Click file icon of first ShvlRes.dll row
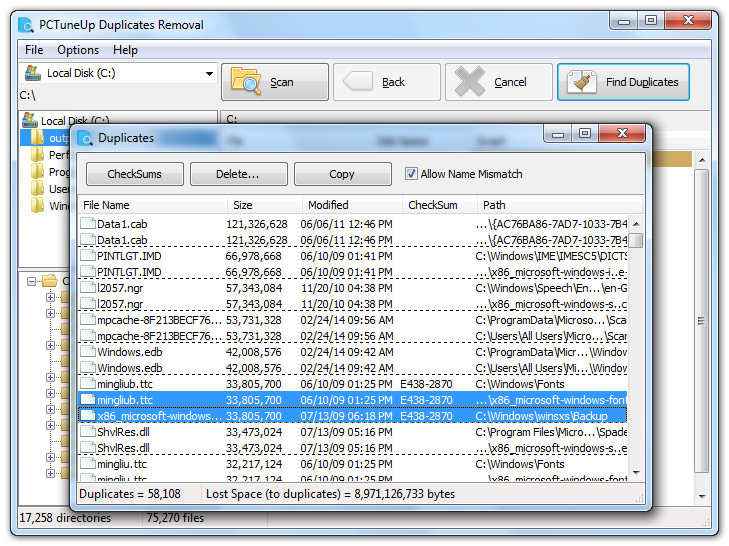Image resolution: width=729 pixels, height=546 pixels. (87, 432)
